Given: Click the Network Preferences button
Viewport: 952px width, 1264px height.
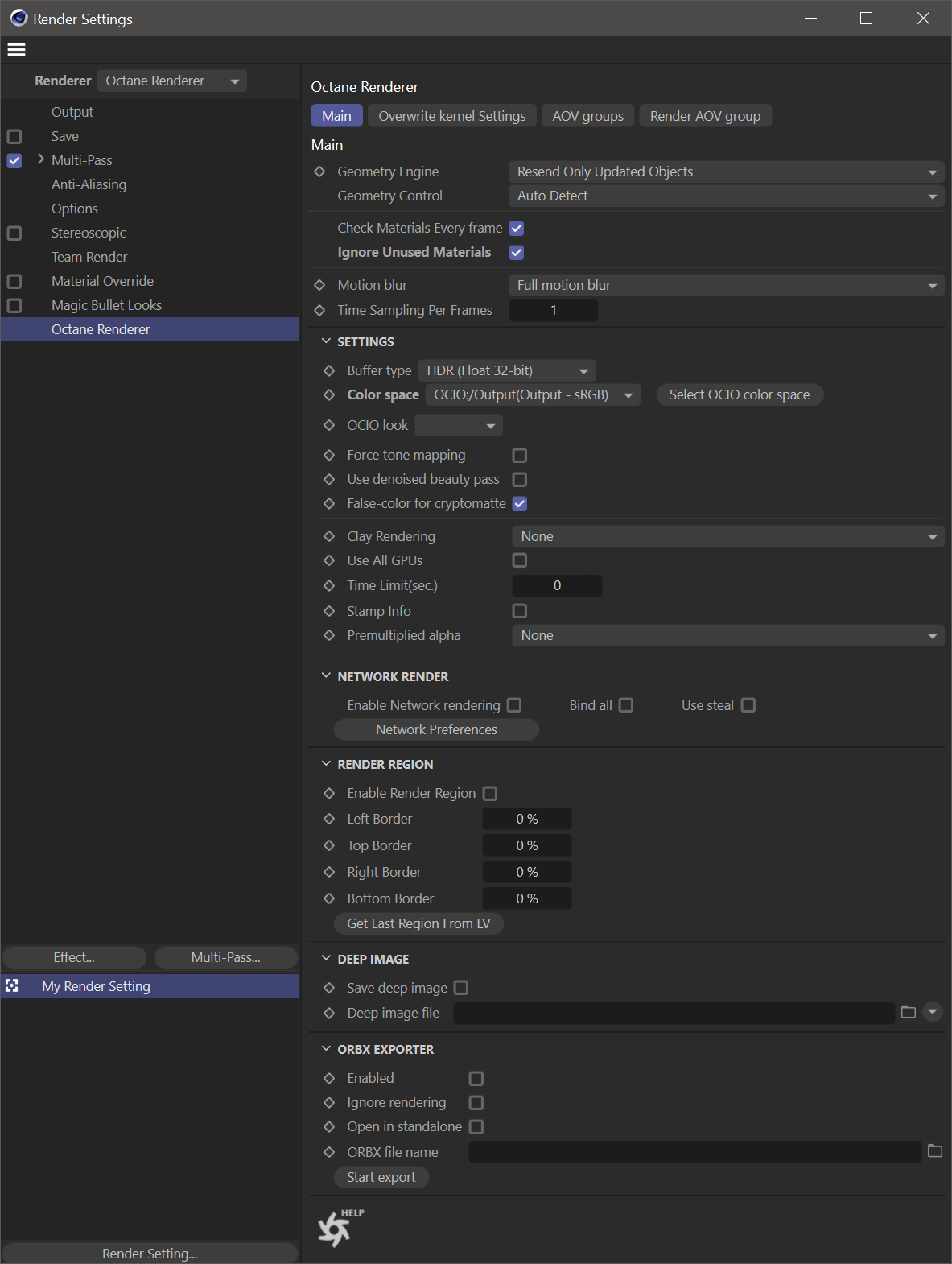Looking at the screenshot, I should 436,729.
